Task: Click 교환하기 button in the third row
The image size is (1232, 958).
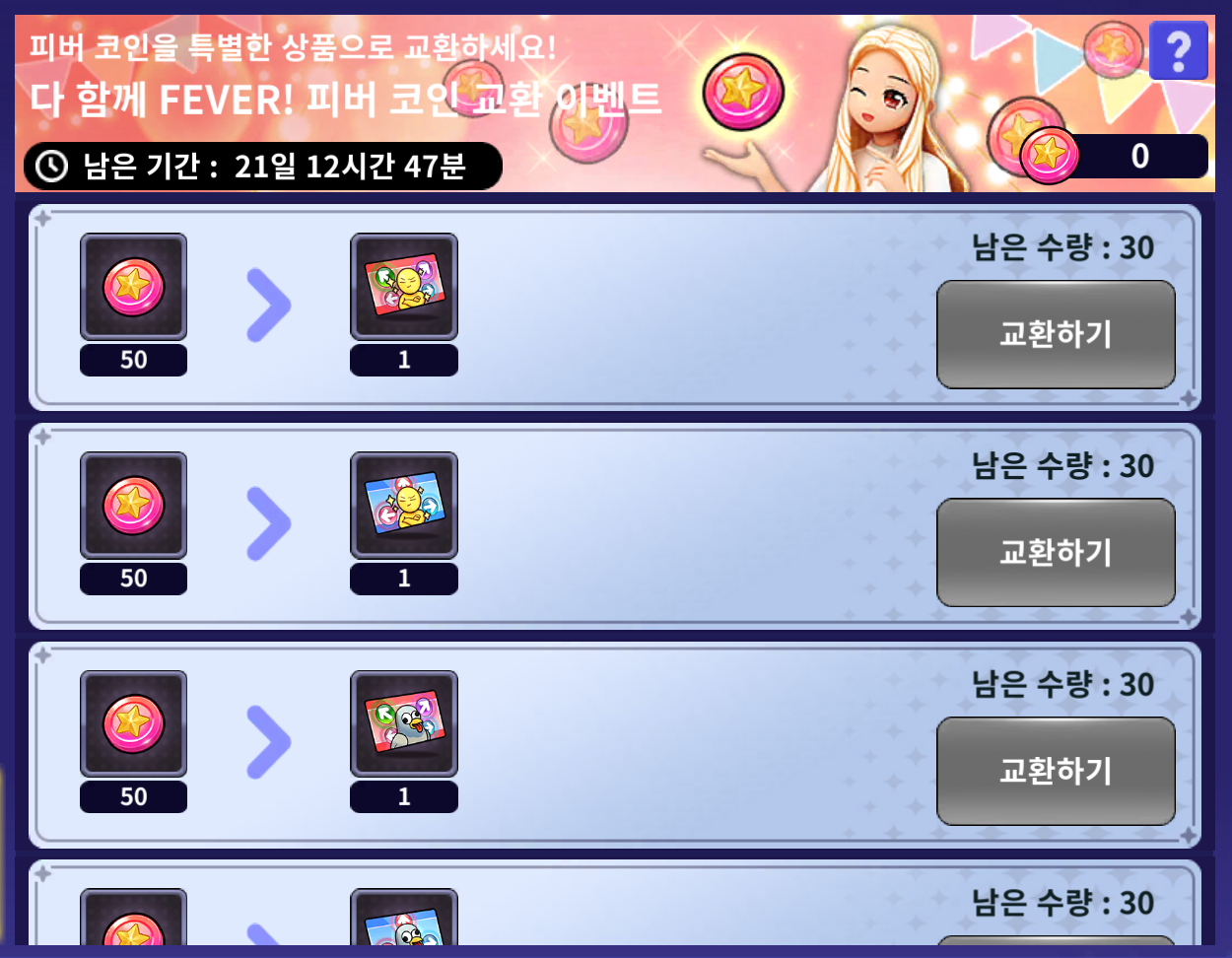Action: [x=1056, y=771]
